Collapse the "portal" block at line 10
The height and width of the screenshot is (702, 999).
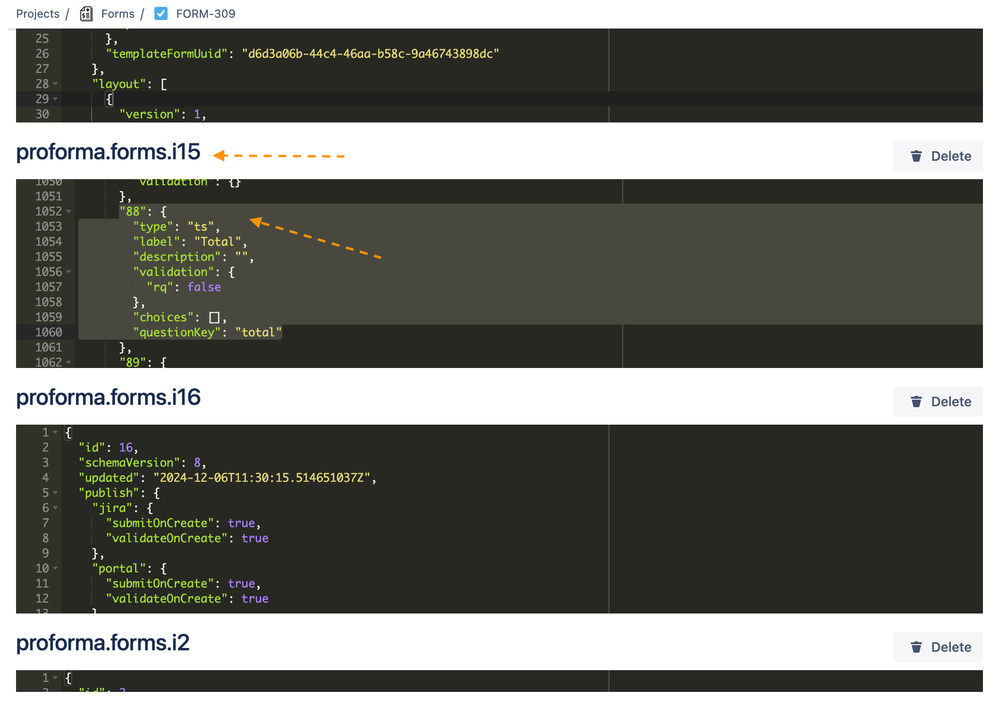coord(55,568)
